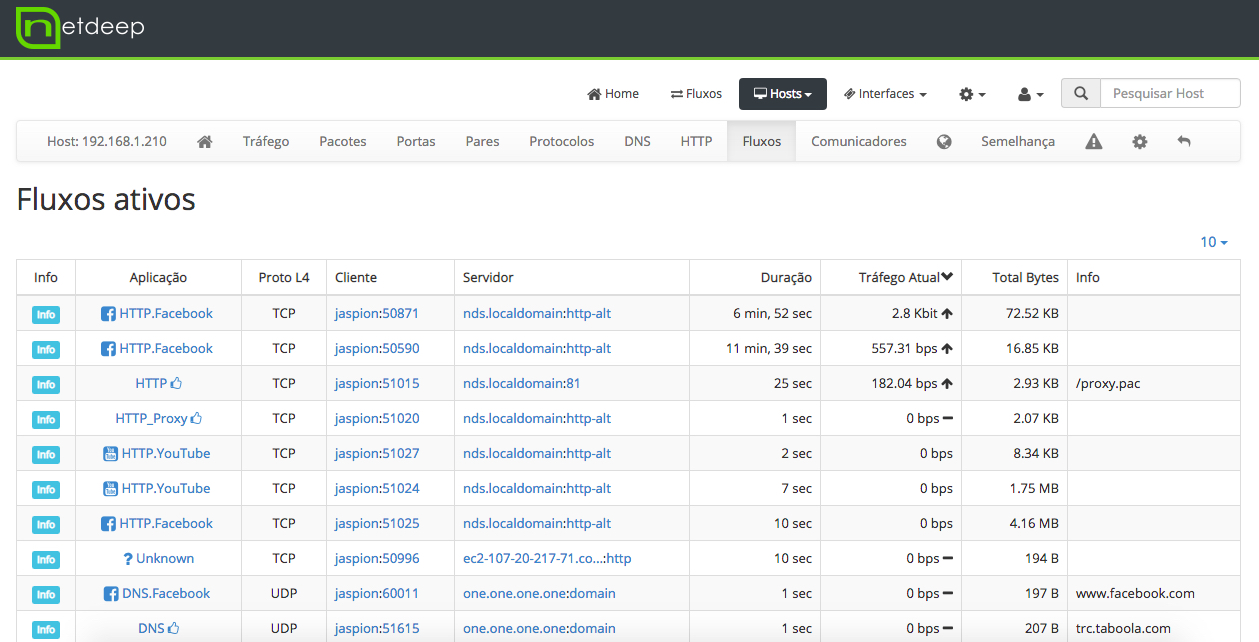
Task: Open the Home navigation link
Action: point(613,94)
